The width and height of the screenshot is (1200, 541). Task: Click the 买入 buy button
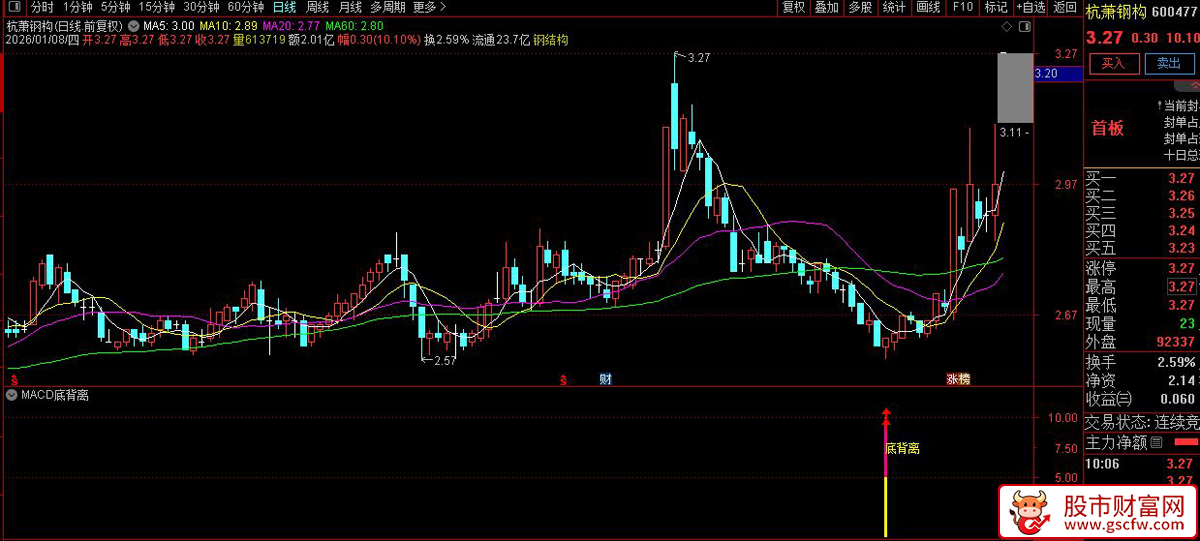pos(1113,63)
